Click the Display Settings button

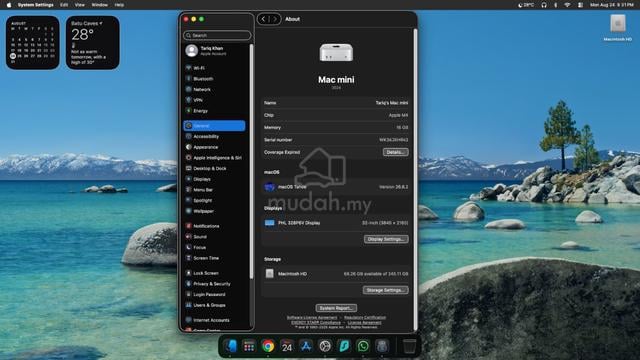(x=386, y=239)
